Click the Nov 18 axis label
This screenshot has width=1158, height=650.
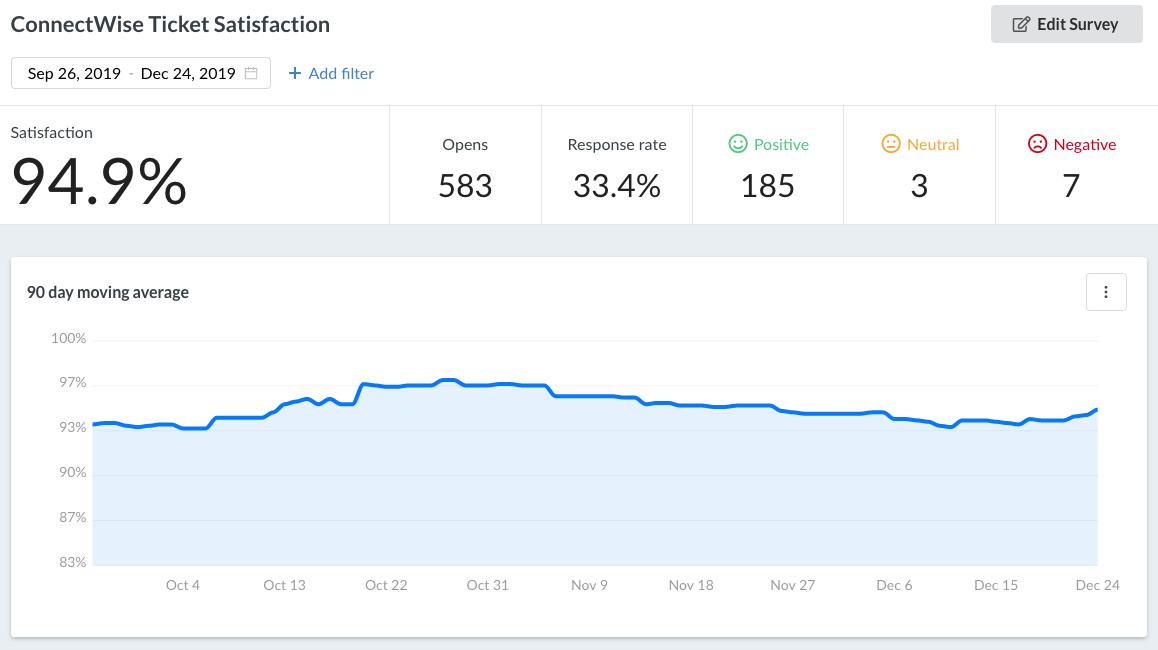point(691,585)
